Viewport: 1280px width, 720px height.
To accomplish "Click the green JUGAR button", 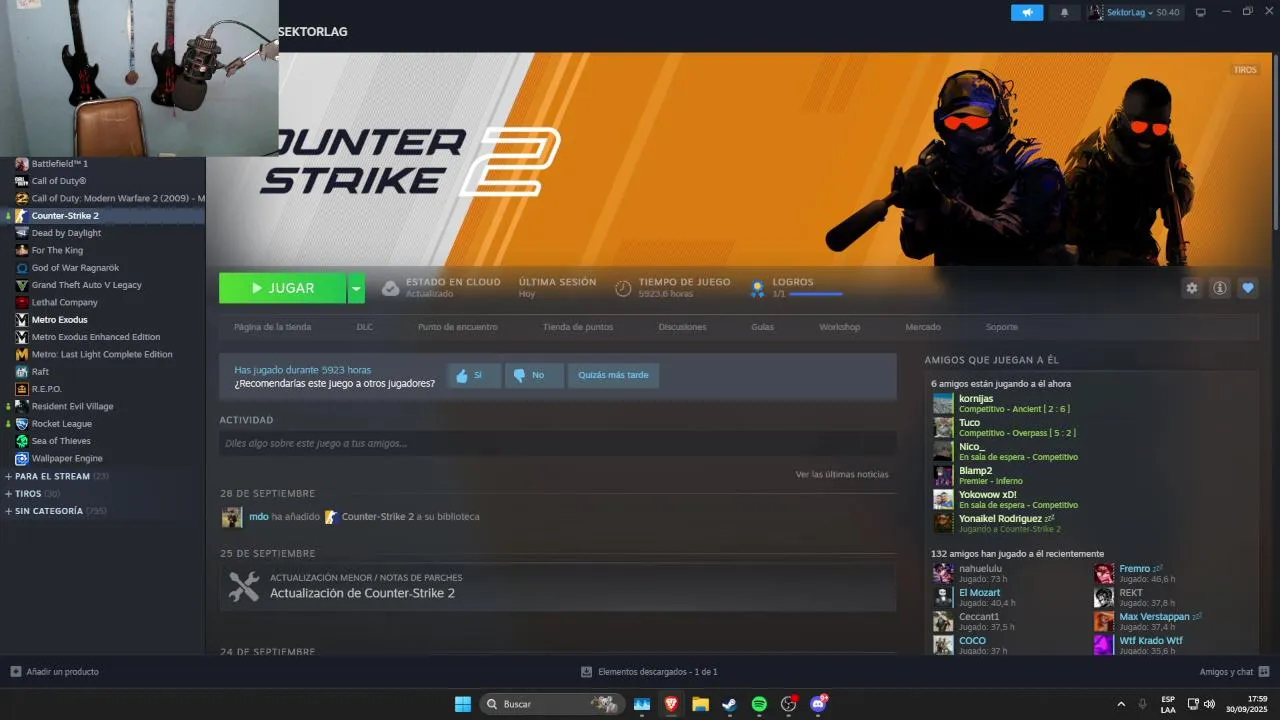I will click(283, 288).
